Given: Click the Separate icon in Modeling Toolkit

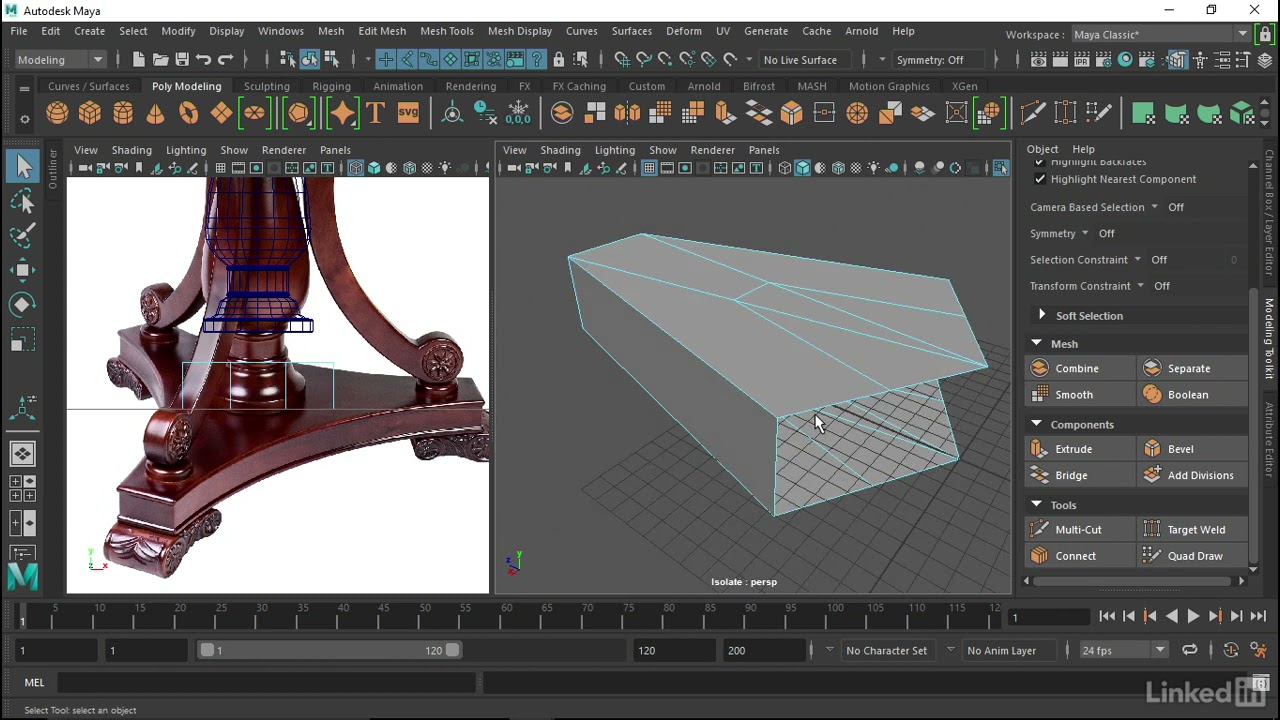Looking at the screenshot, I should pyautogui.click(x=1152, y=368).
